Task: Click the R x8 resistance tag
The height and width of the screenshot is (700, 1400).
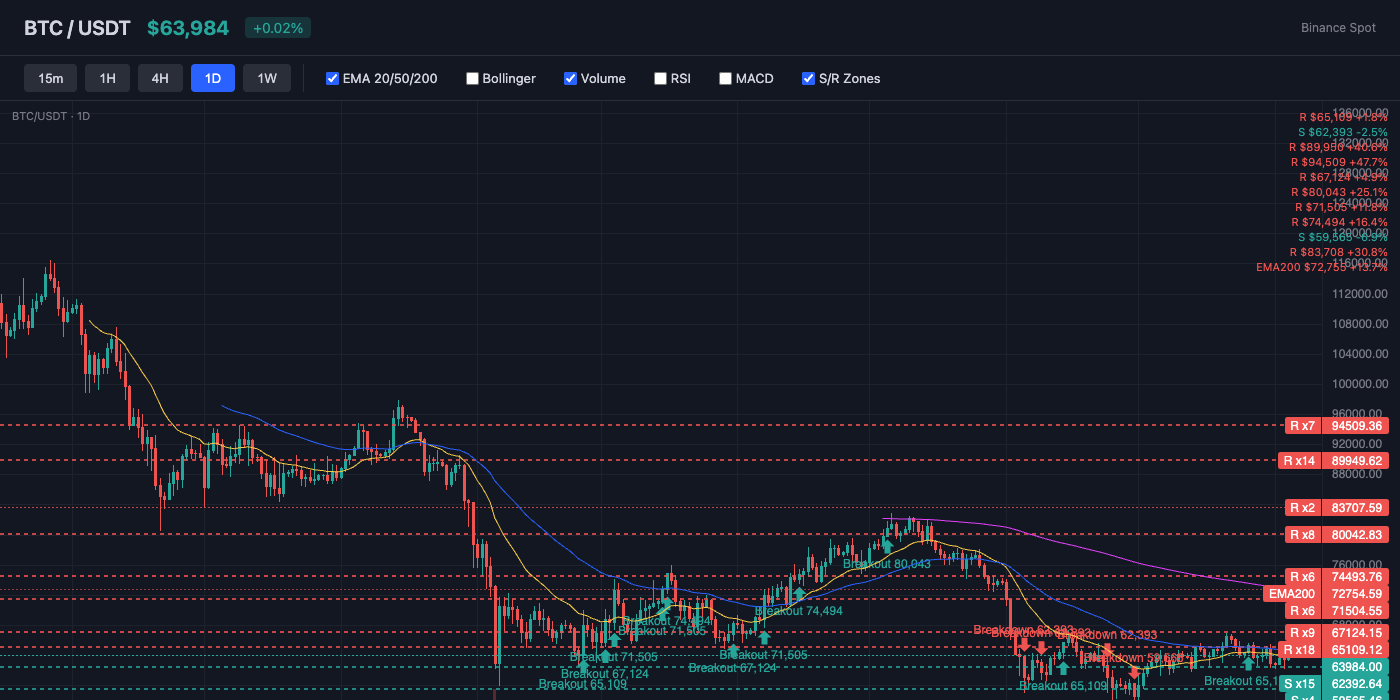Action: 1302,535
